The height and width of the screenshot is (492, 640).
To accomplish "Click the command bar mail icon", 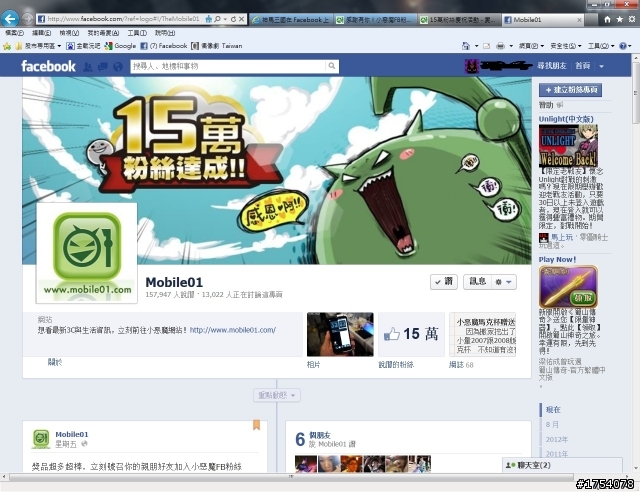I will coord(487,46).
